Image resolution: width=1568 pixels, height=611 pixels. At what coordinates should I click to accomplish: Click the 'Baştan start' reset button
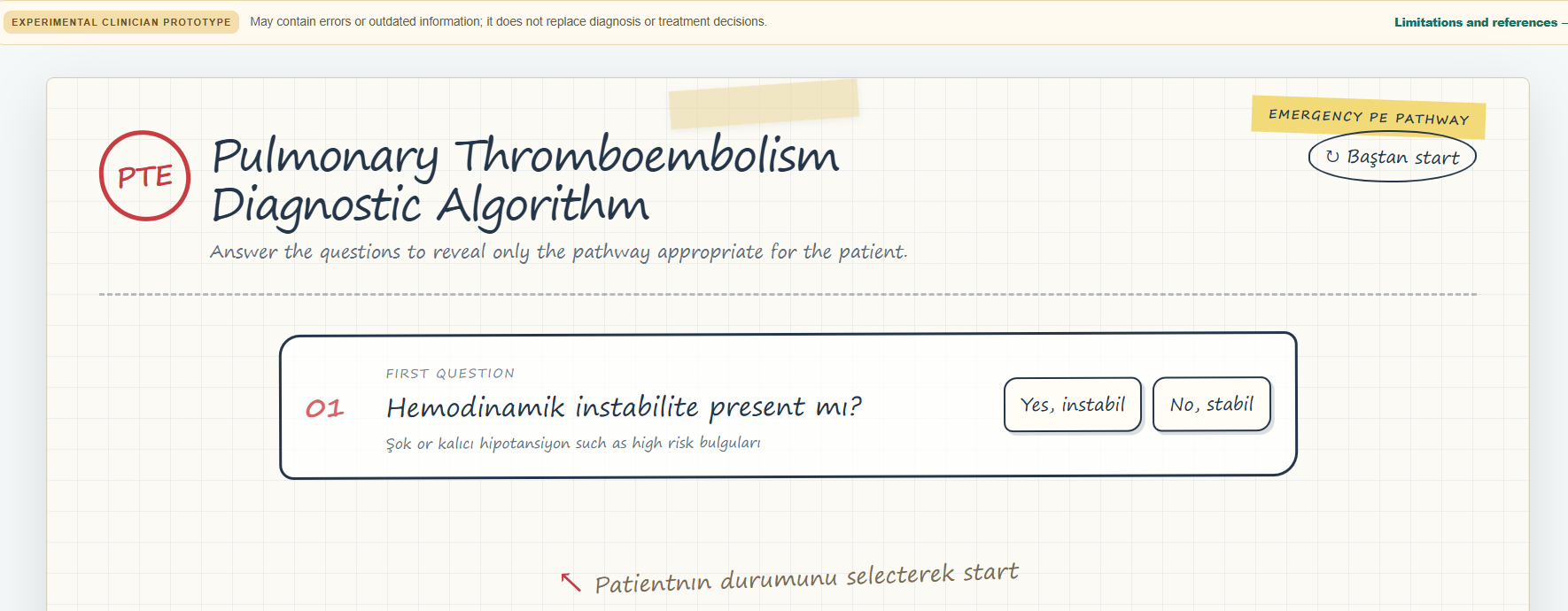pyautogui.click(x=1392, y=157)
